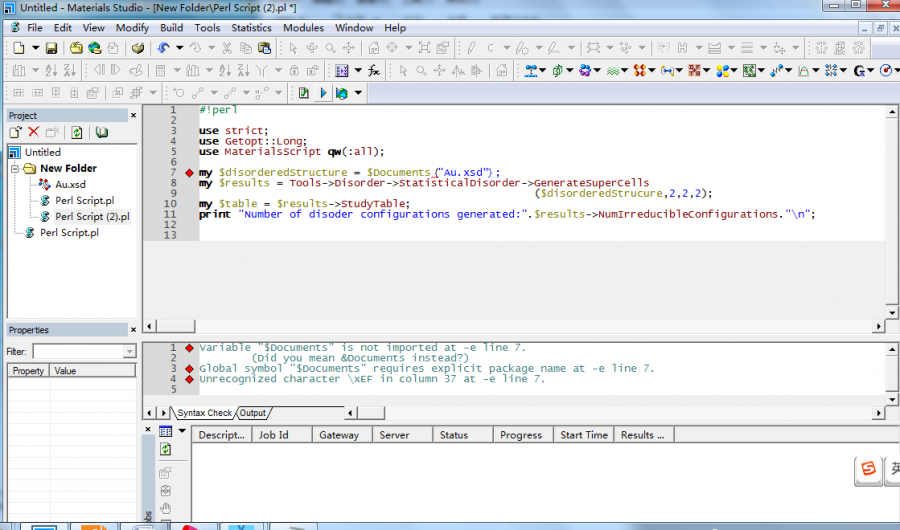This screenshot has height=530, width=900.
Task: Open the Modules menu
Action: [x=303, y=28]
